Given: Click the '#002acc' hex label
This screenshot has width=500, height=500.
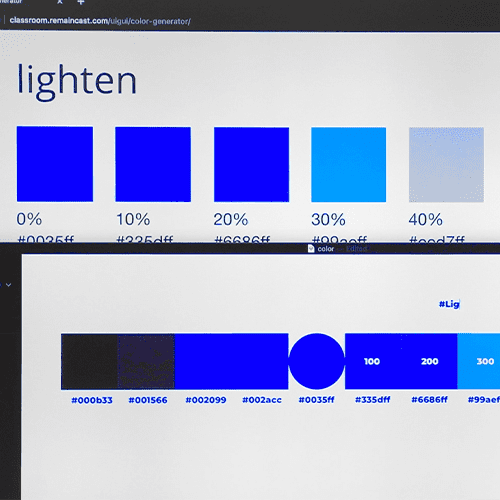Looking at the screenshot, I should (262, 400).
